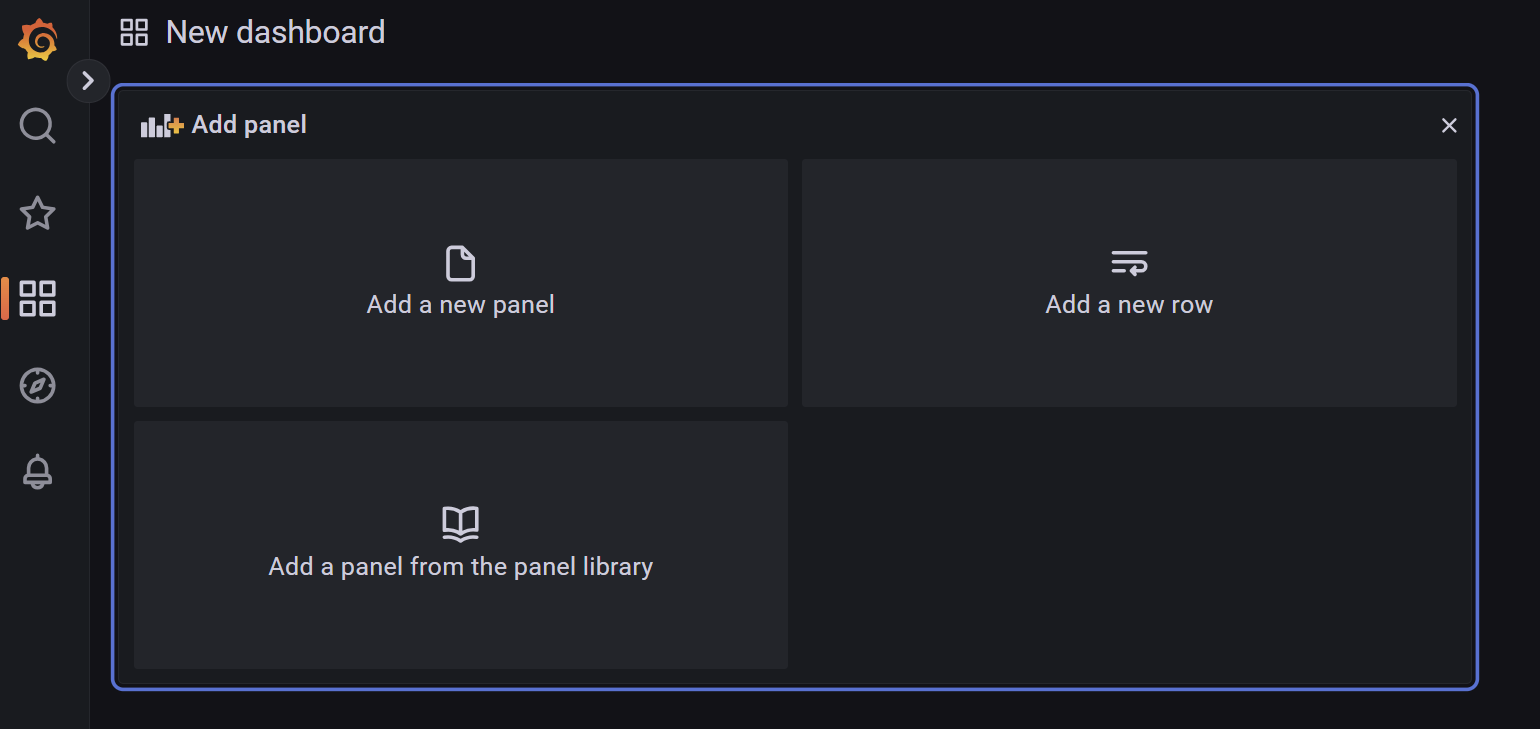
Task: Close the Add panel widget
Action: pos(1449,125)
